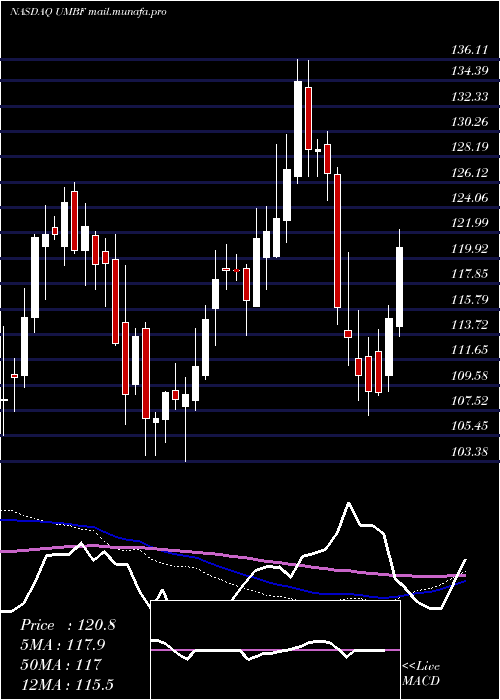Click the 132.33 price axis label
The width and height of the screenshot is (500, 700).
point(470,96)
